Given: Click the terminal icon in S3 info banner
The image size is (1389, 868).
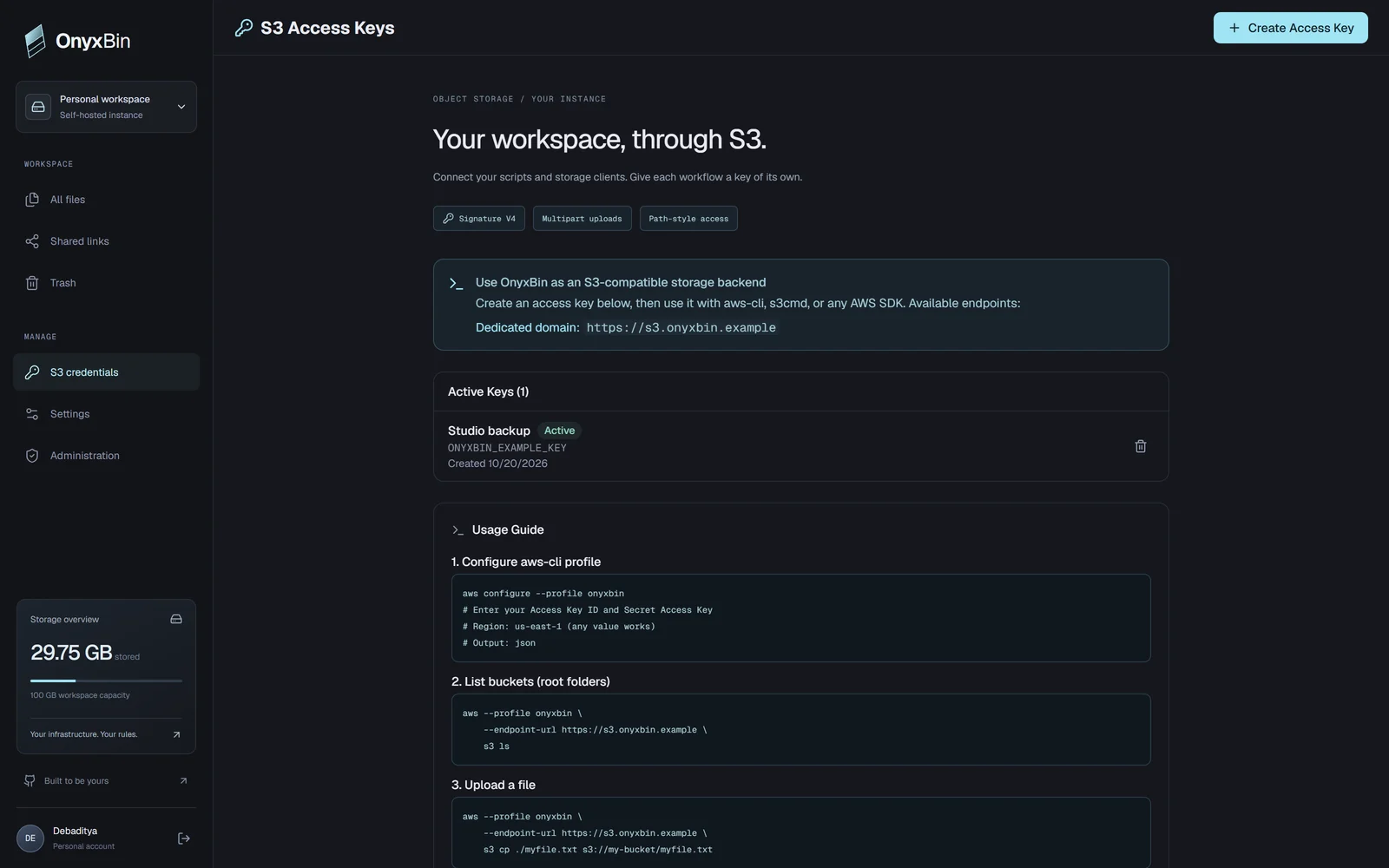Looking at the screenshot, I should (457, 283).
